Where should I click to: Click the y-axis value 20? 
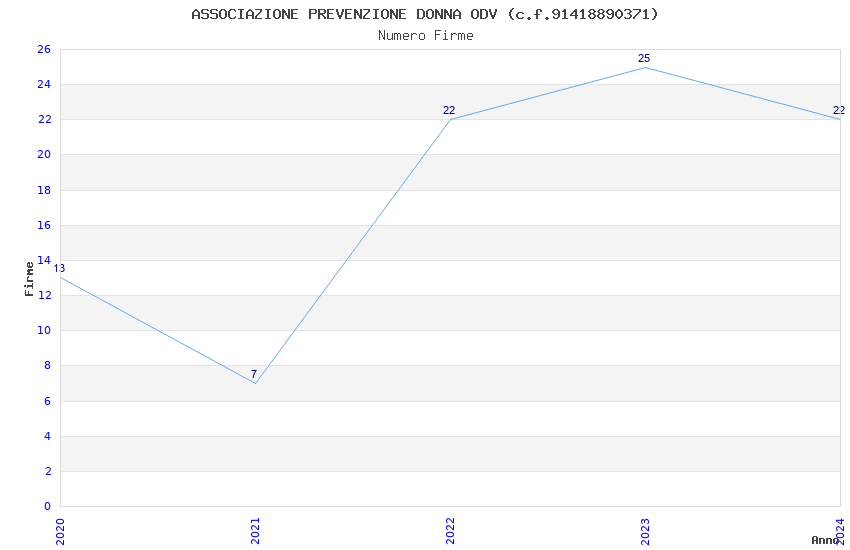(44, 154)
